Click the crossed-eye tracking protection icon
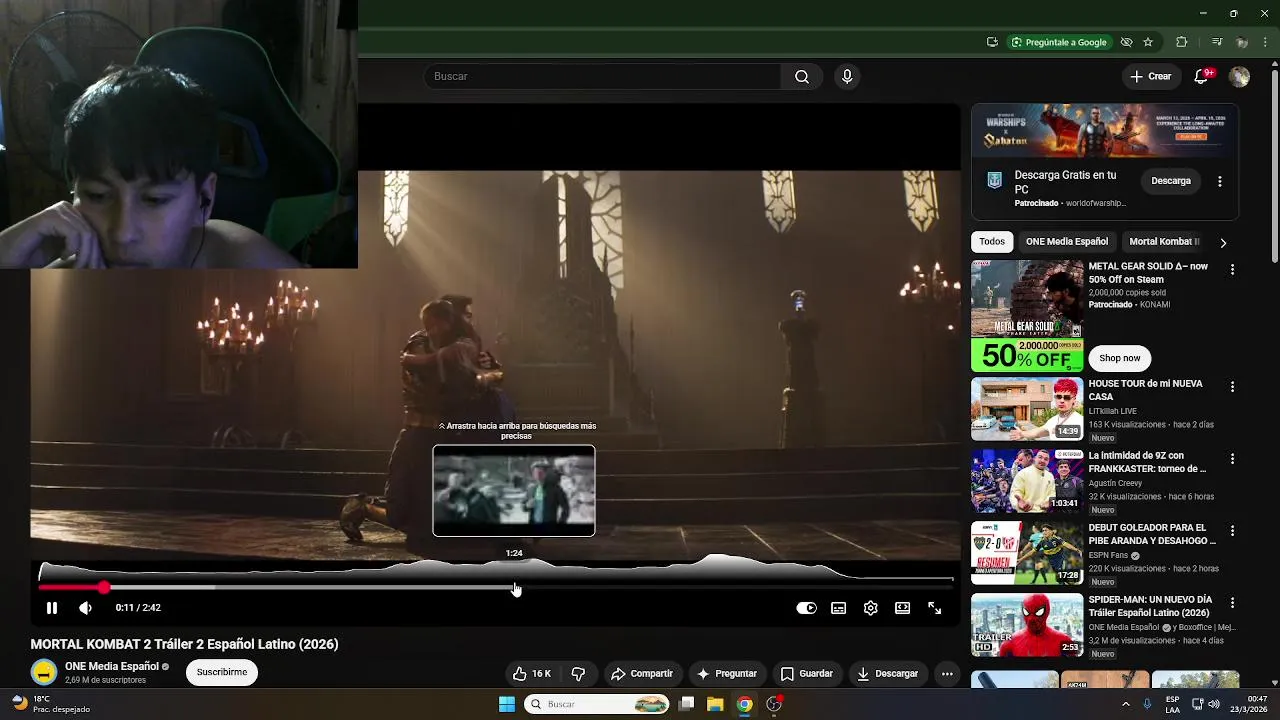1280x720 pixels. click(1126, 42)
